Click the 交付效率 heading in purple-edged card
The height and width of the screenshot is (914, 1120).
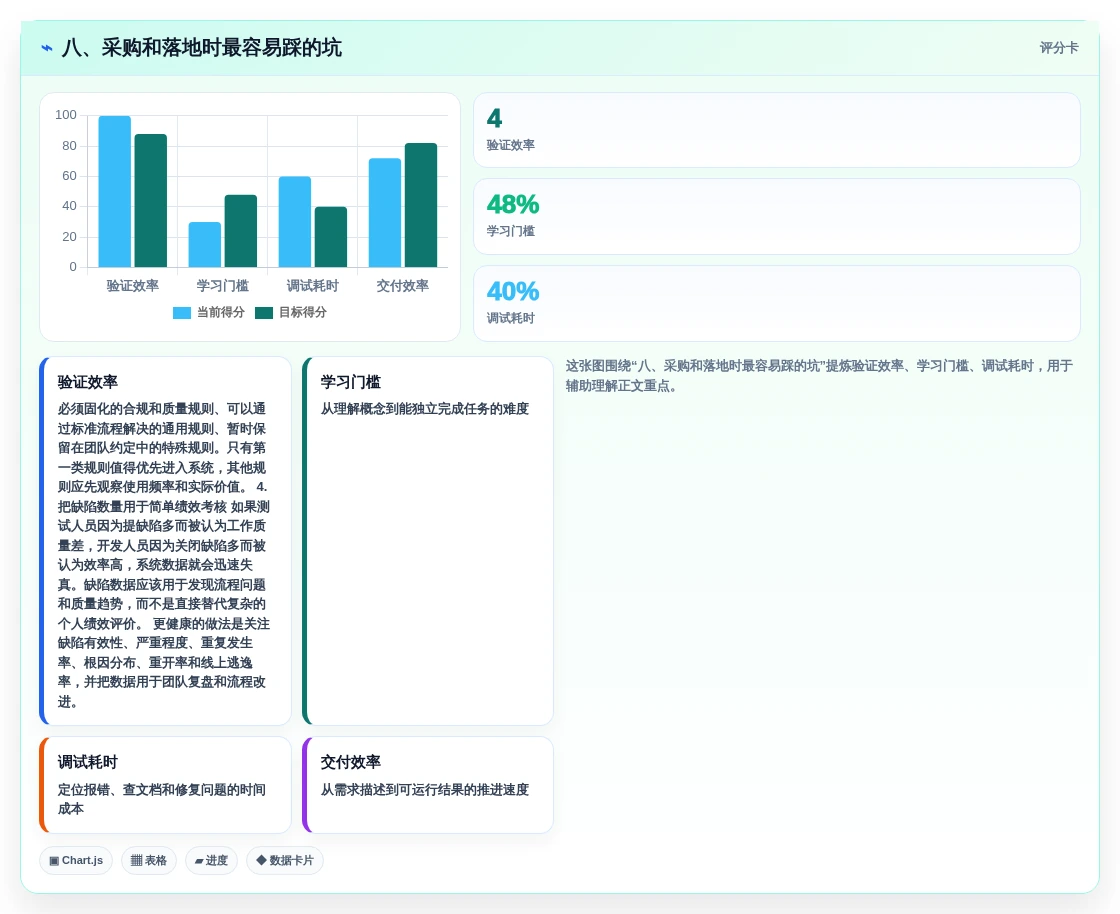tap(351, 762)
